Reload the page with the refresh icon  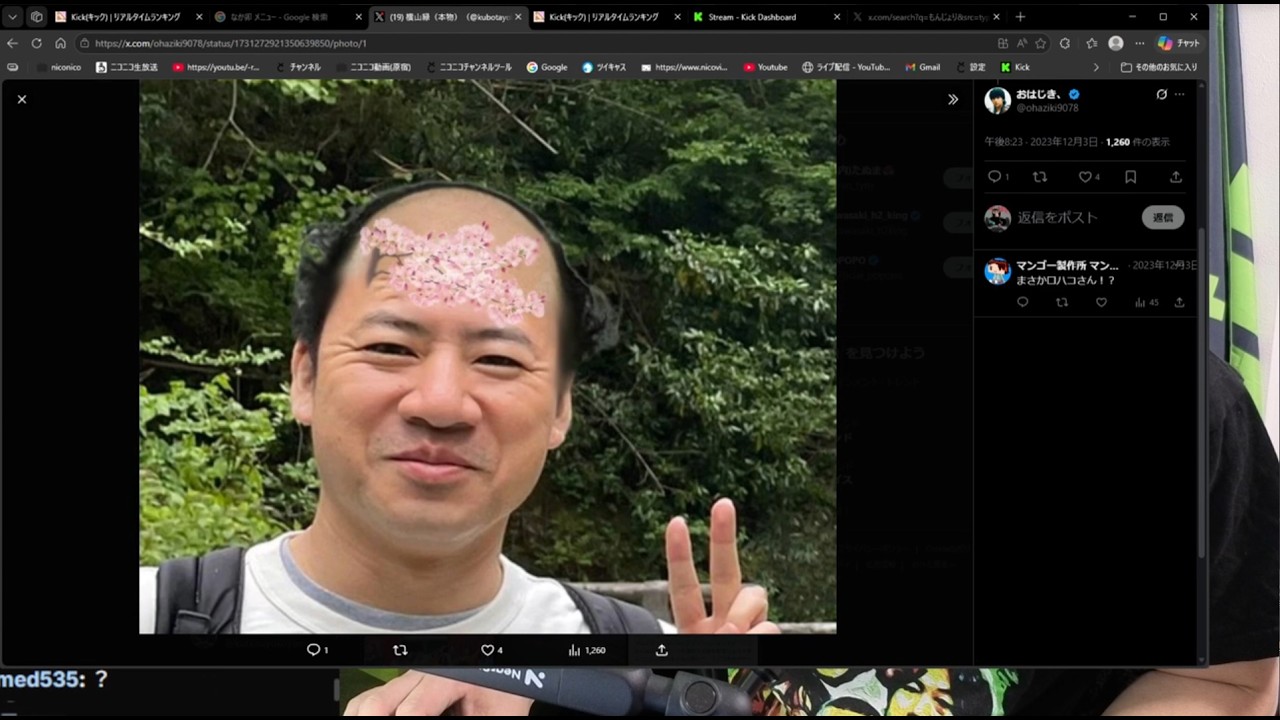pos(36,43)
